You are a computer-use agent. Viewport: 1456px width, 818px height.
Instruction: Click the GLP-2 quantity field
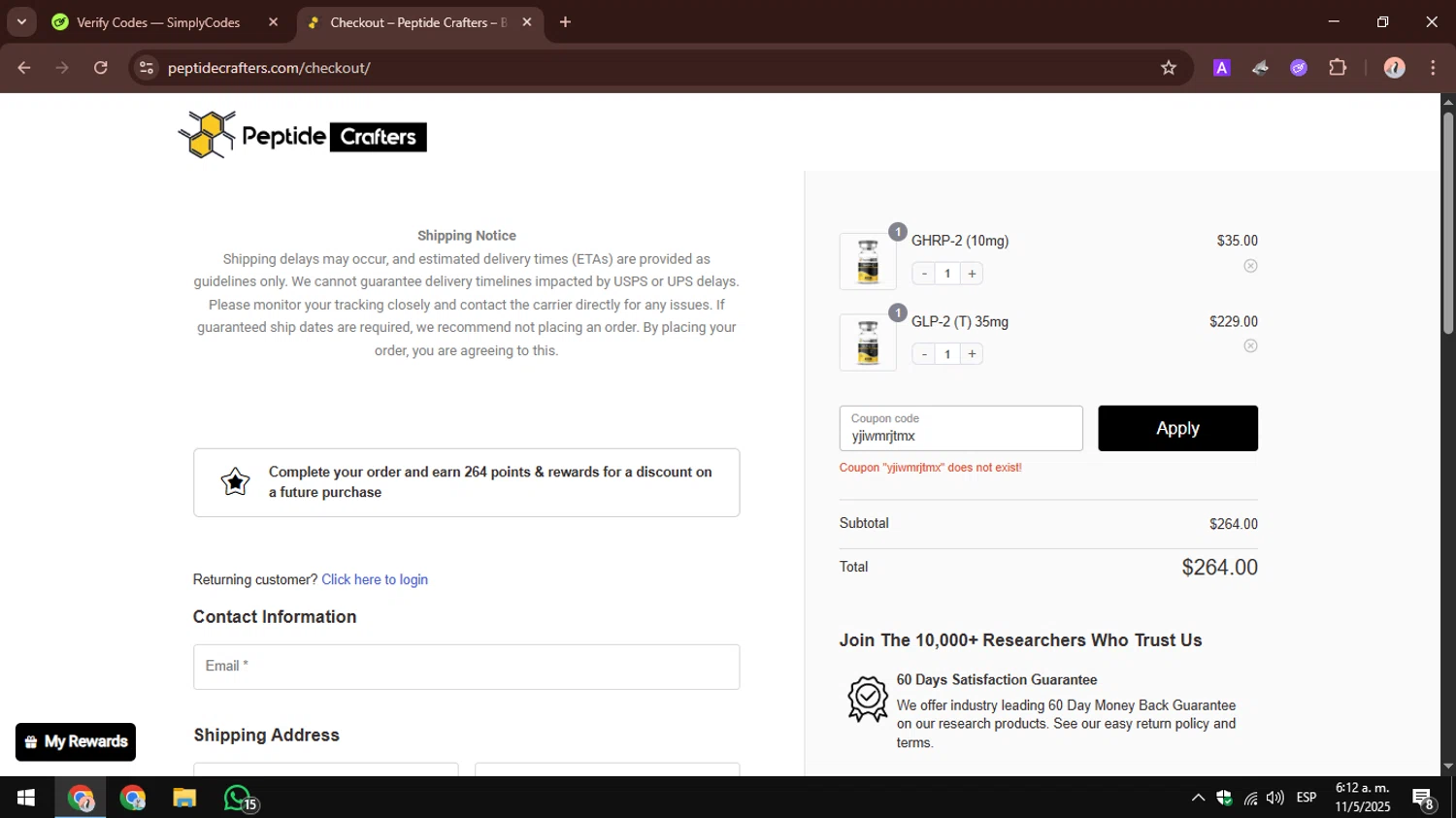click(x=947, y=354)
